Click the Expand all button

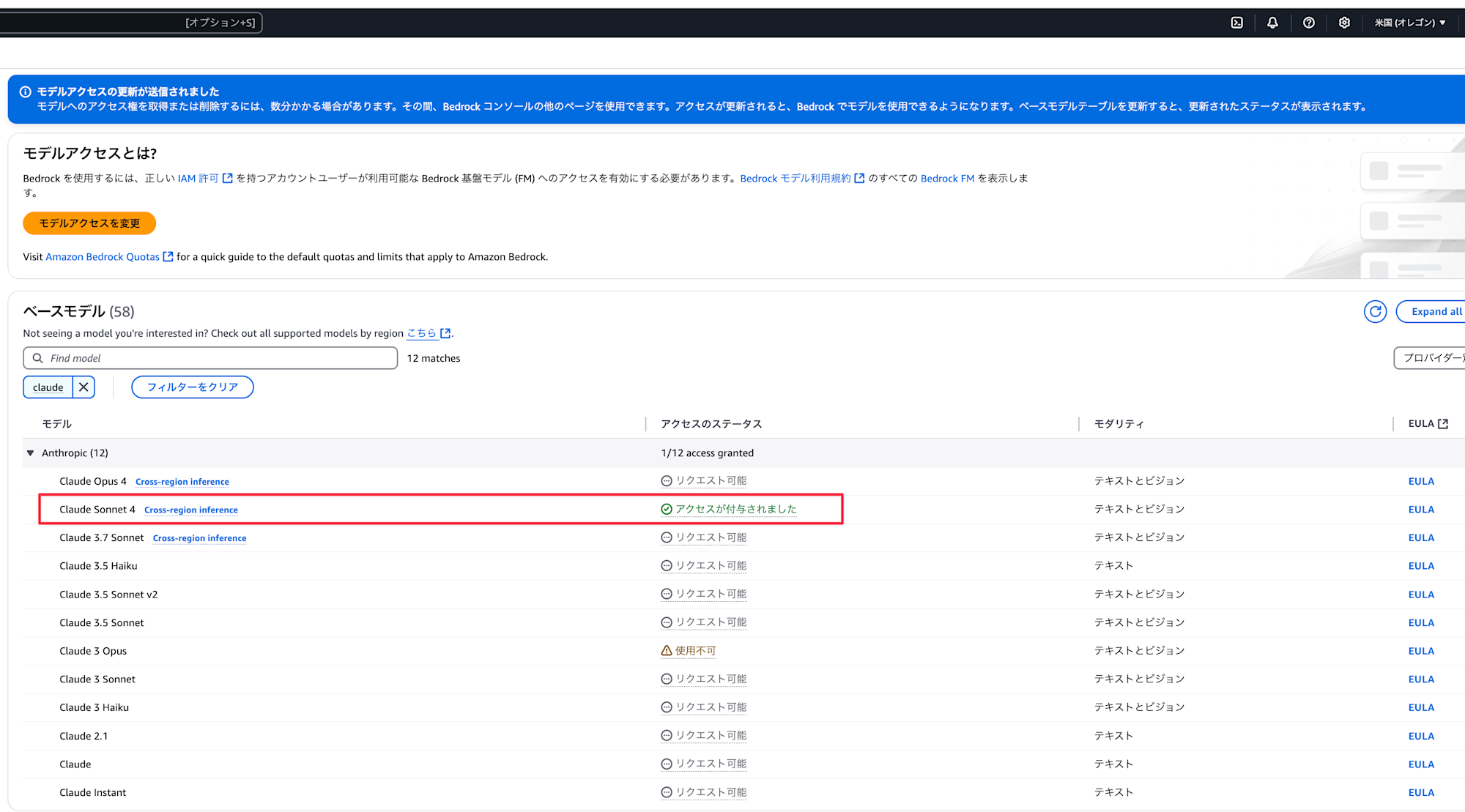click(1431, 311)
